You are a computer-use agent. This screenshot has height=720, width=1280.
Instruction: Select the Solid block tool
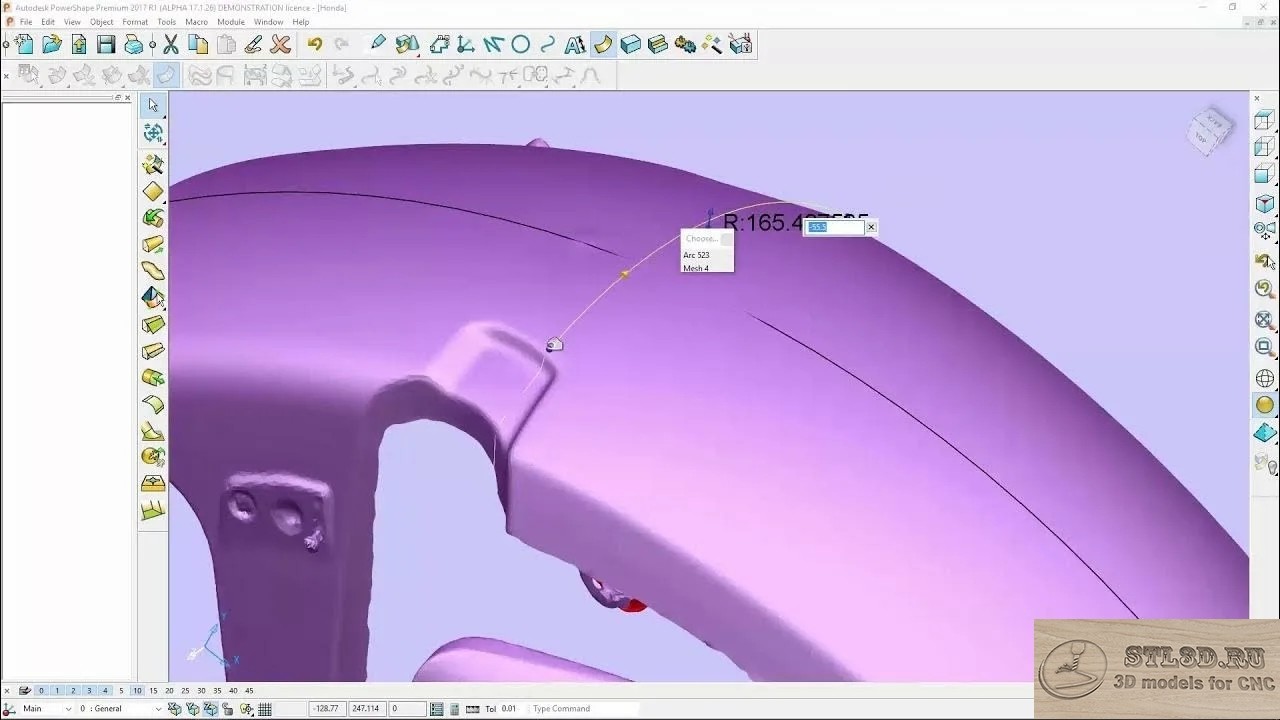click(x=630, y=44)
